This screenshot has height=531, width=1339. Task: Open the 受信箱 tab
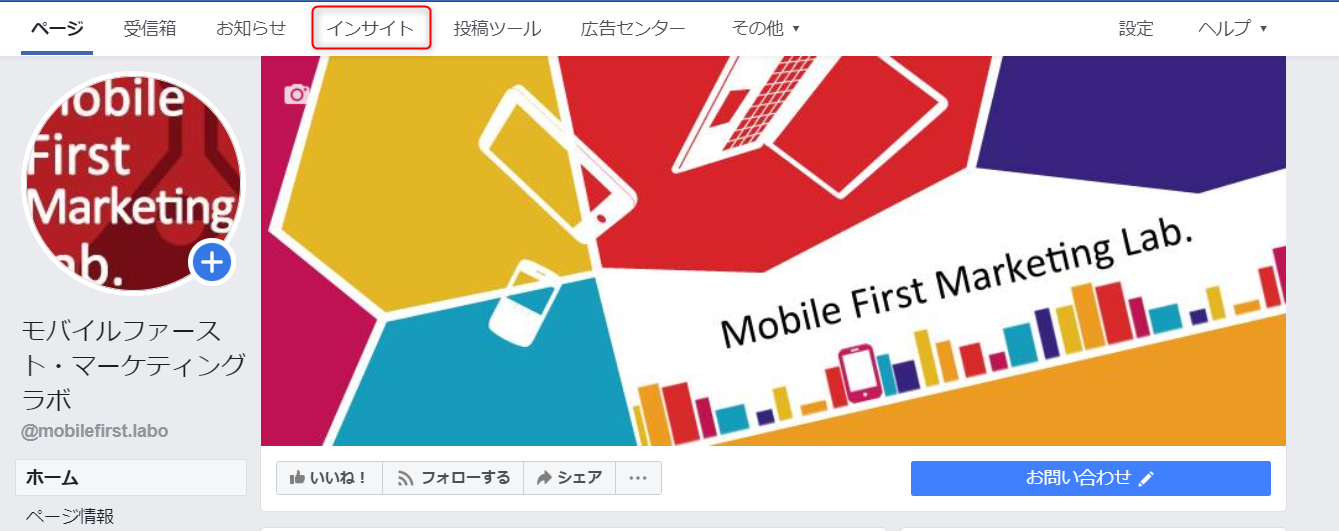click(x=150, y=29)
